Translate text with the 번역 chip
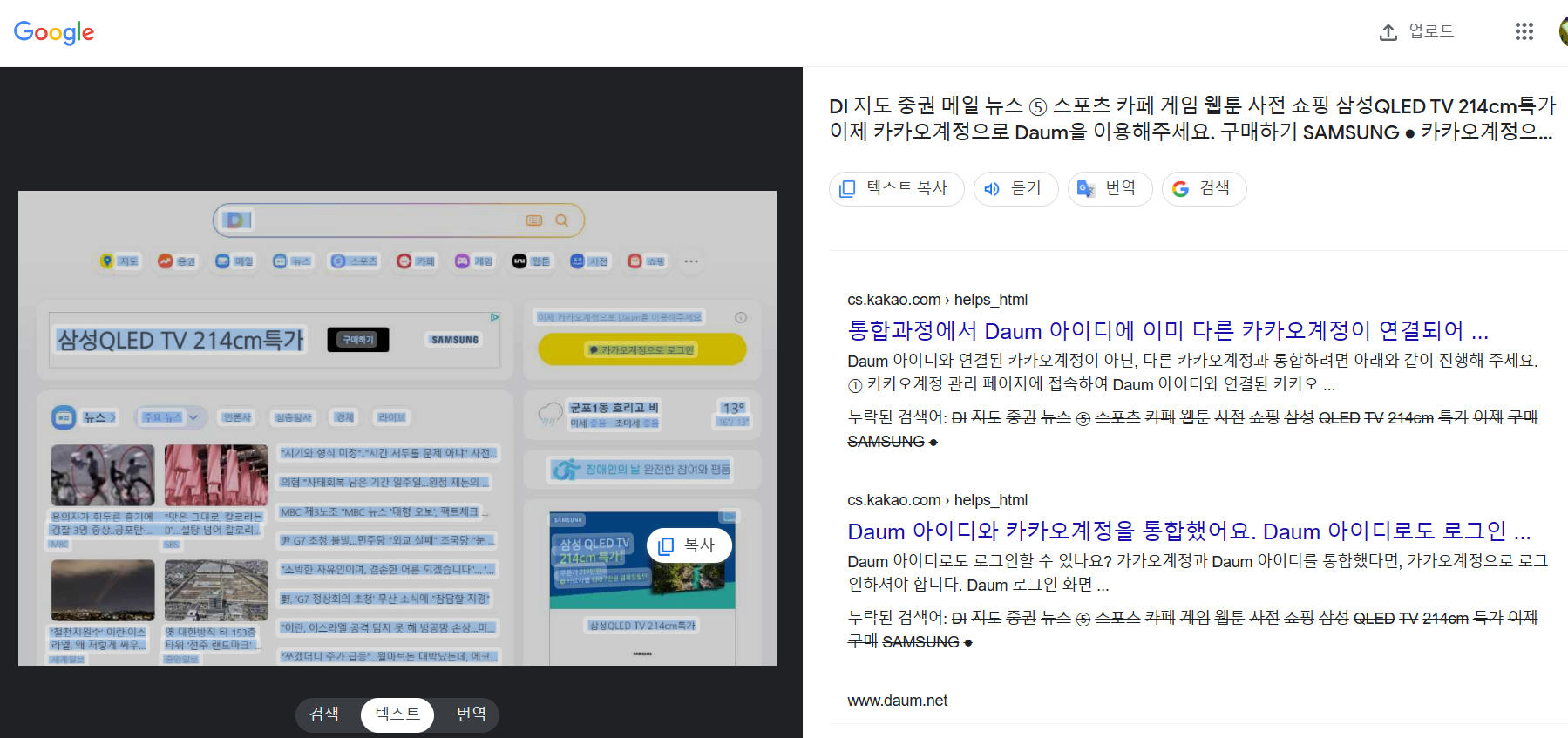1568x738 pixels. click(1110, 188)
